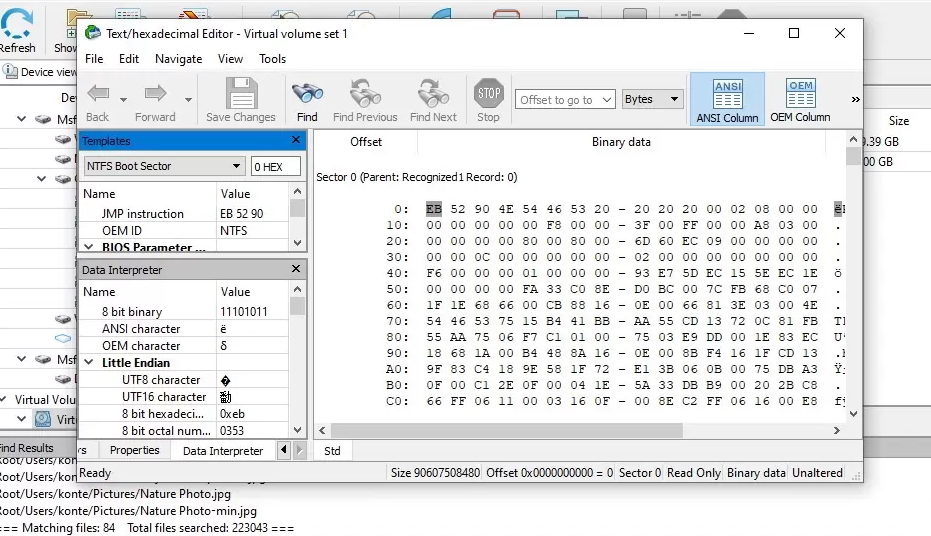Select the UTF8 character row
This screenshot has width=931, height=536.
(184, 380)
